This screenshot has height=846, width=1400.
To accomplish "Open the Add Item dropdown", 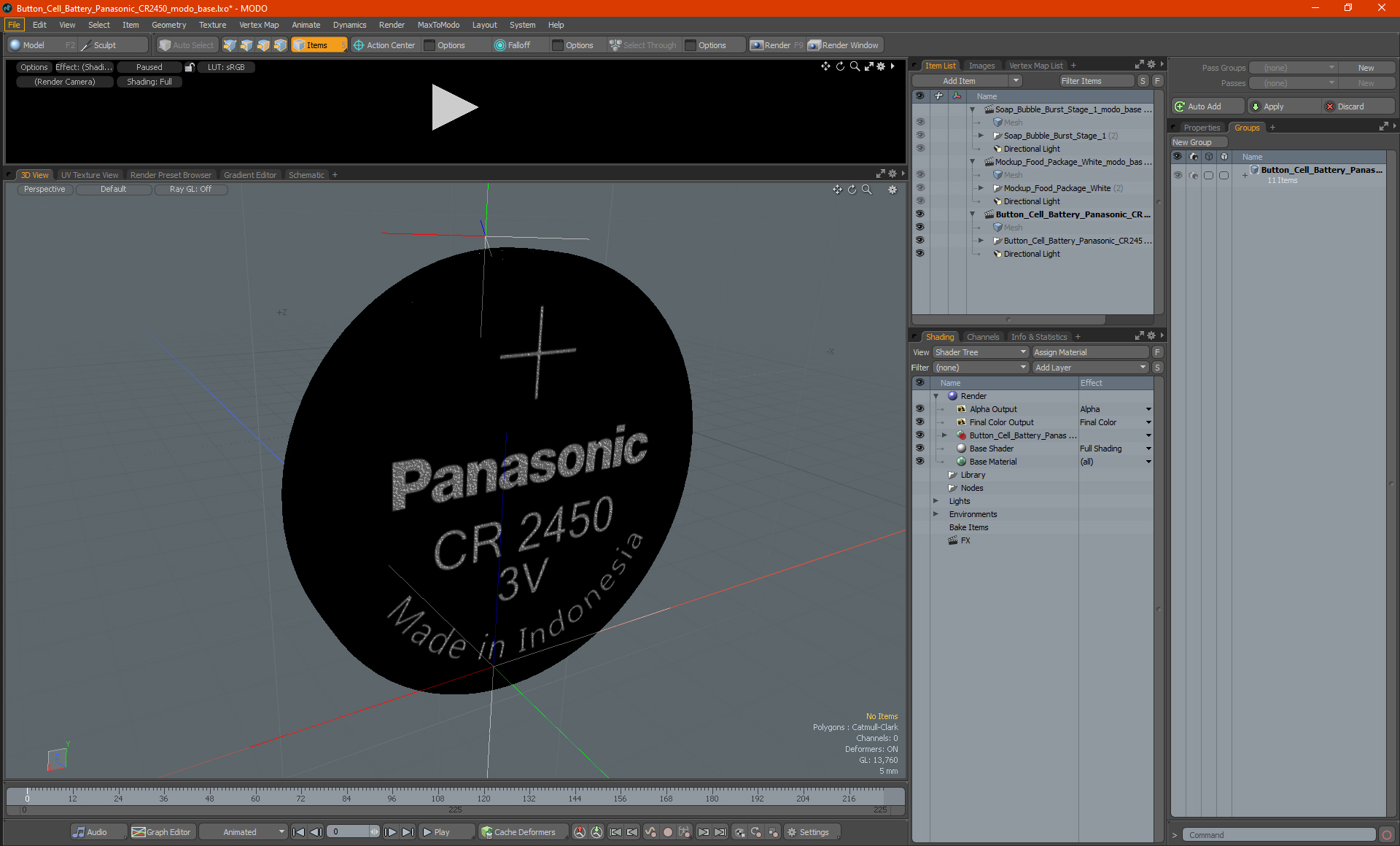I will 968,81.
